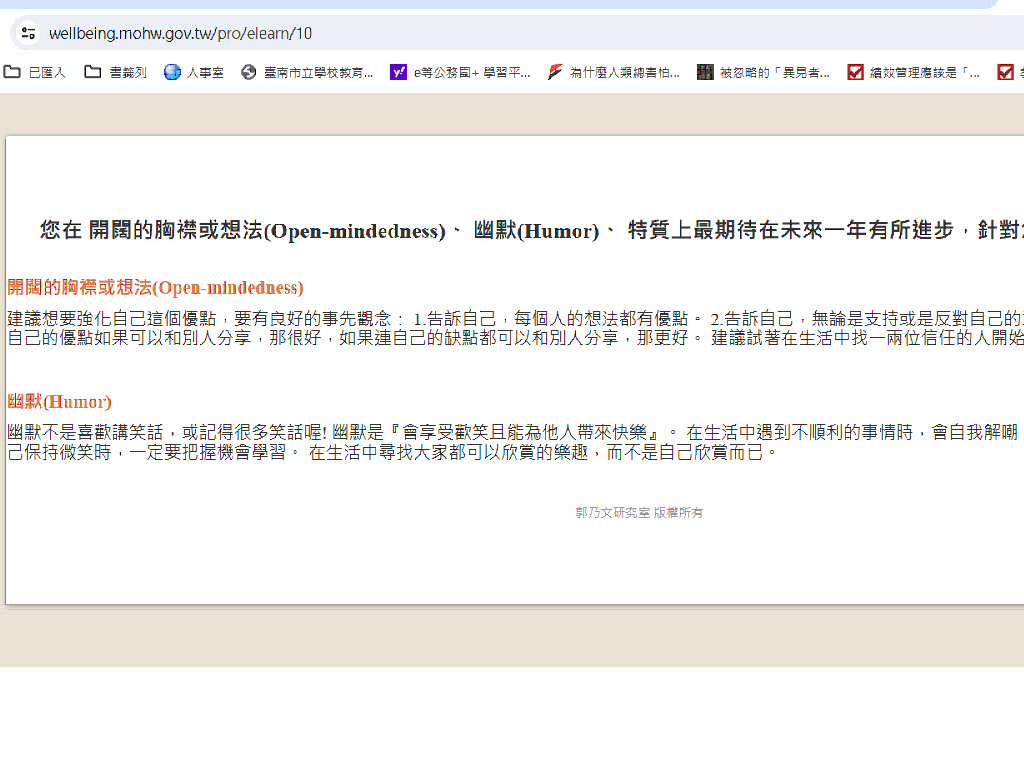Click the site information icon in address bar

[x=28, y=33]
